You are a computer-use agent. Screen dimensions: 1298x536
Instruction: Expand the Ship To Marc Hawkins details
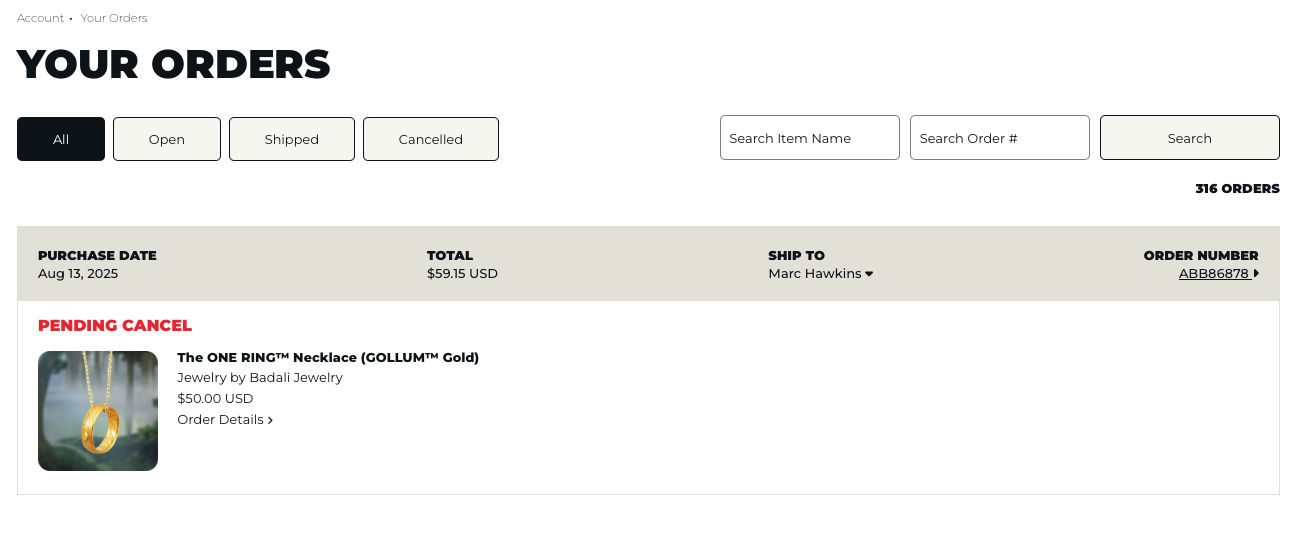pos(820,274)
